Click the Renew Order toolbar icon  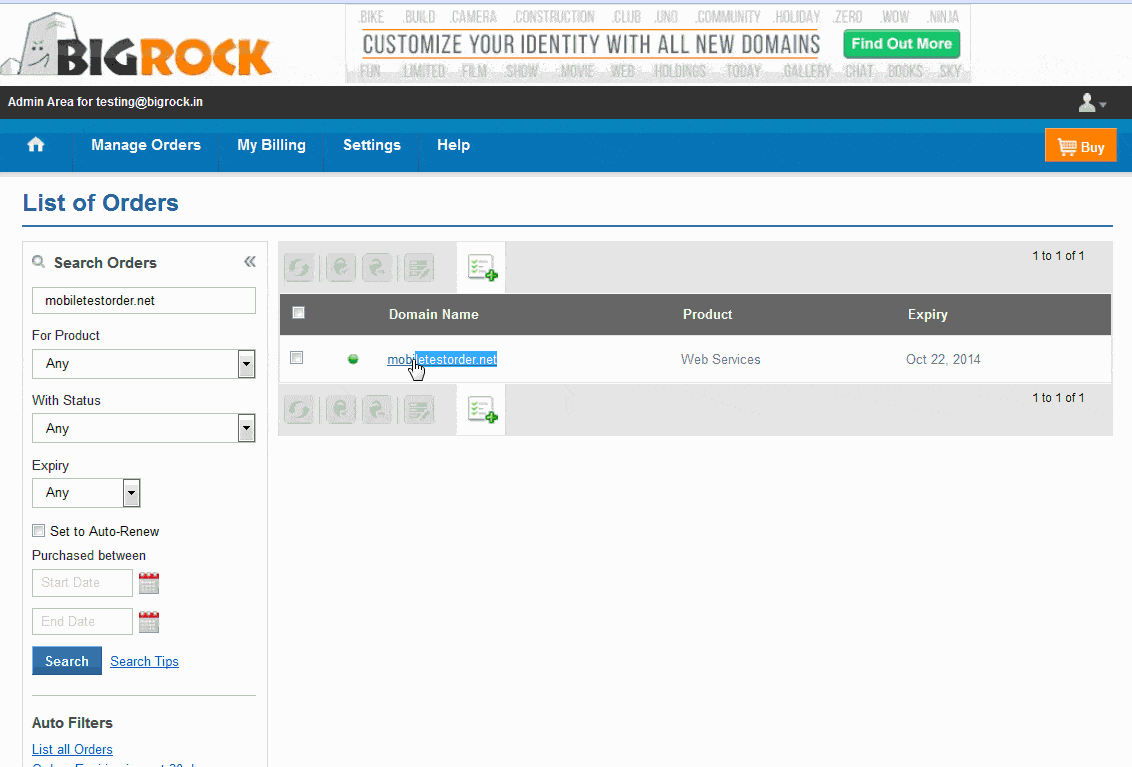(298, 267)
